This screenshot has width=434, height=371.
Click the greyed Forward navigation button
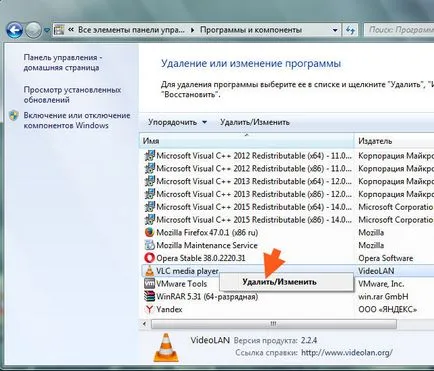[33, 30]
